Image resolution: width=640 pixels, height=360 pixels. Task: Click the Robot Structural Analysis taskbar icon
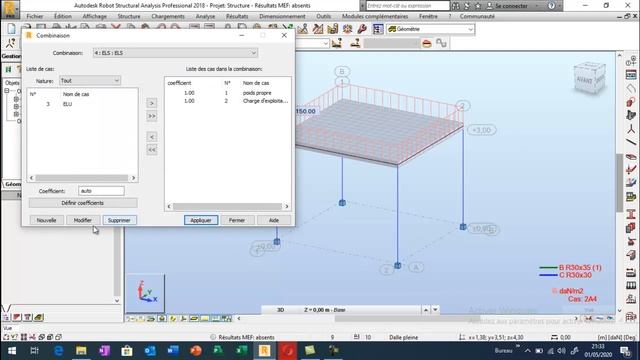click(x=264, y=351)
